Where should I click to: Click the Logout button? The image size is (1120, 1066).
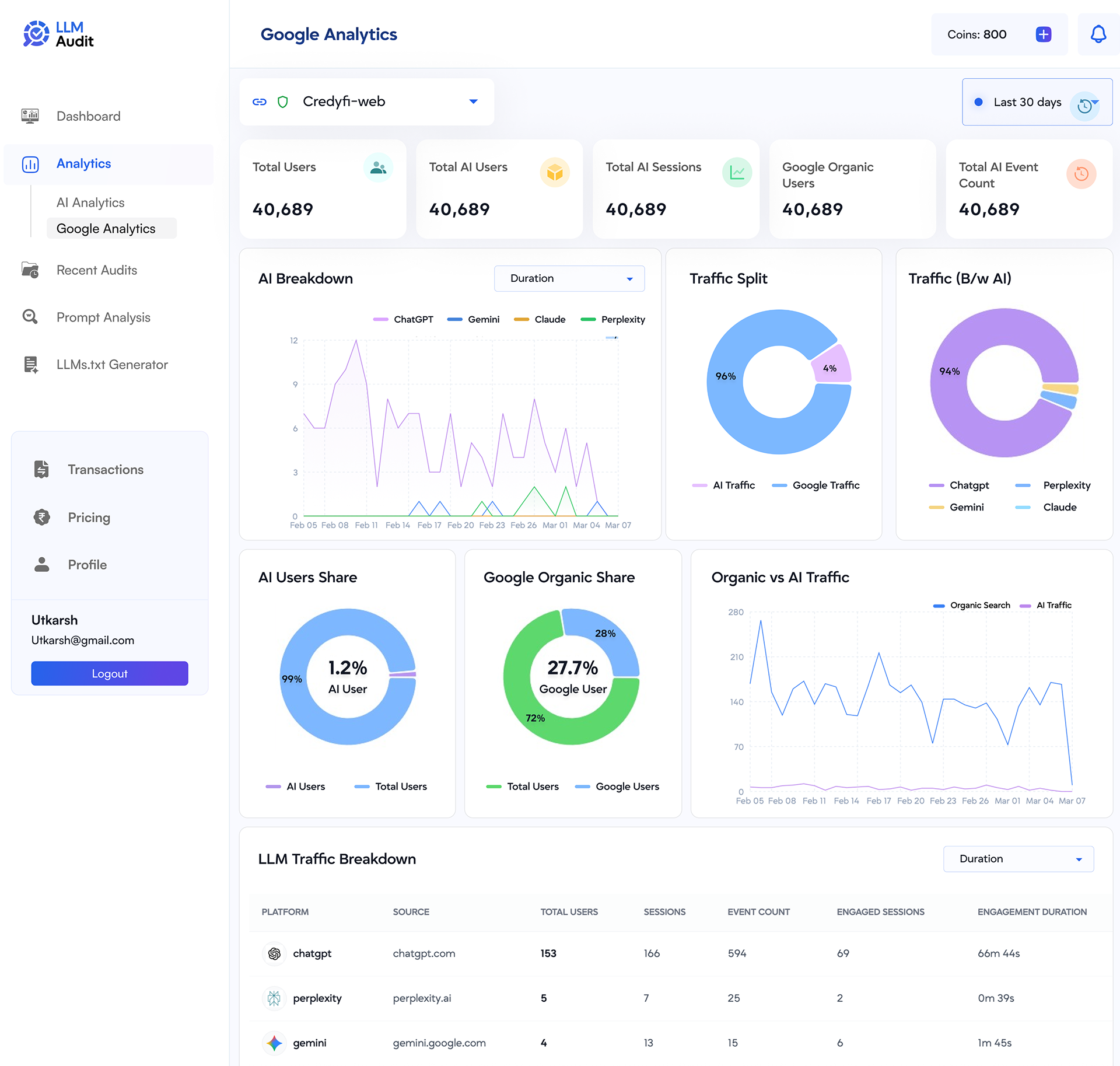click(110, 673)
